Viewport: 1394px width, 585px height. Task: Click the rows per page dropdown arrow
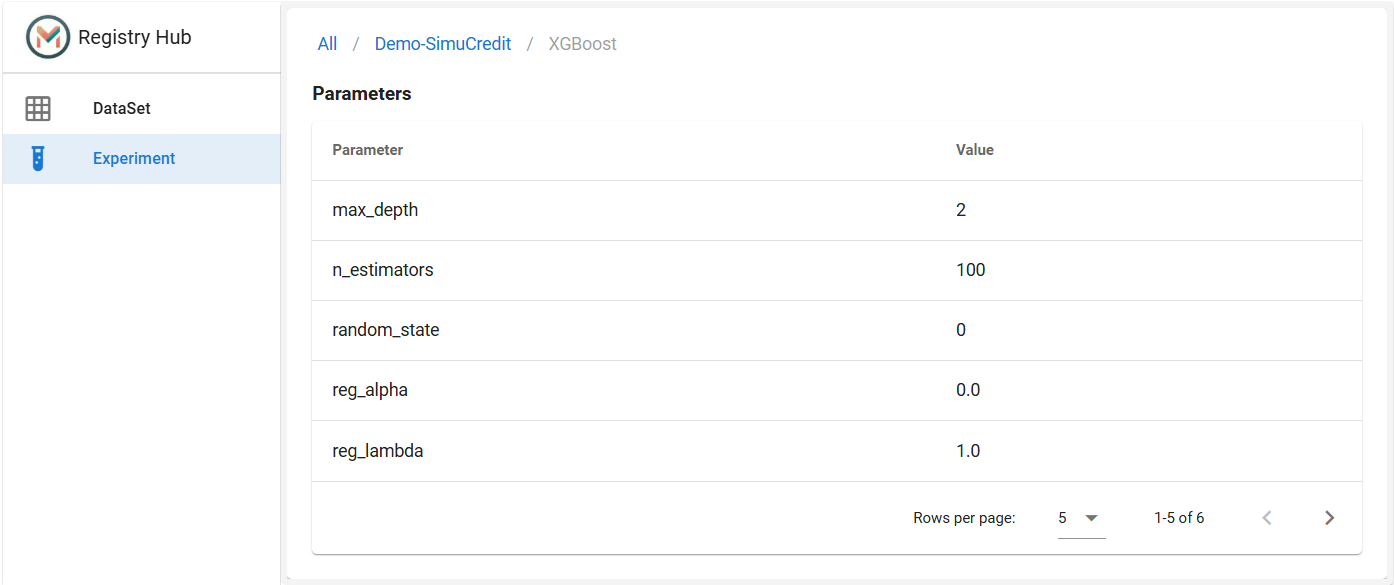(1092, 518)
